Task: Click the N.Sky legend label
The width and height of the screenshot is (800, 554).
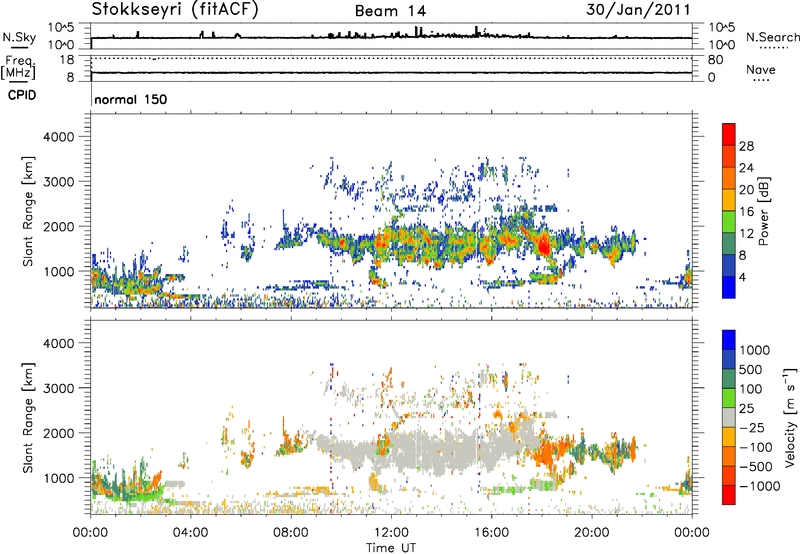Action: coord(19,37)
